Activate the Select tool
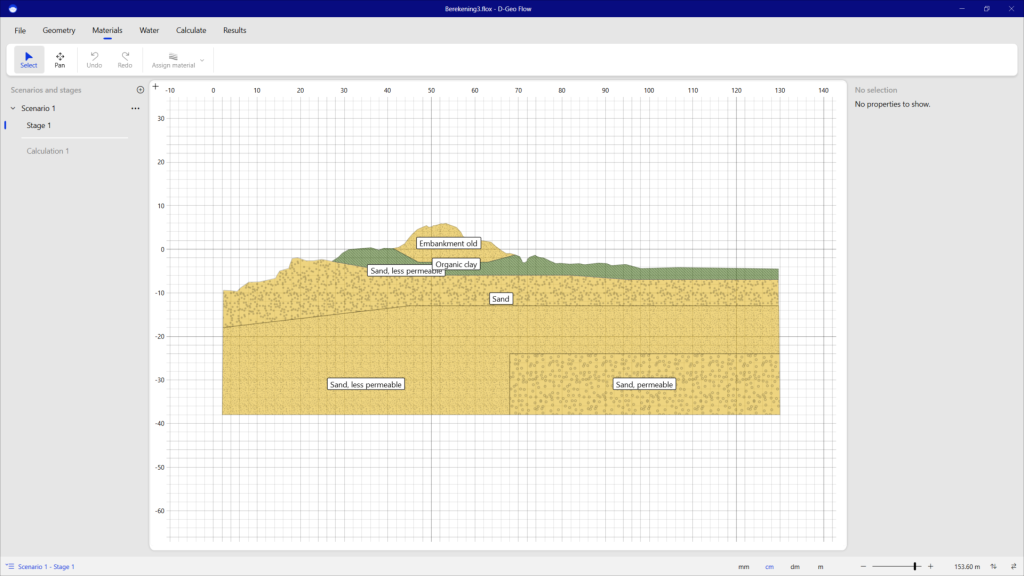Image resolution: width=1024 pixels, height=576 pixels. (29, 59)
